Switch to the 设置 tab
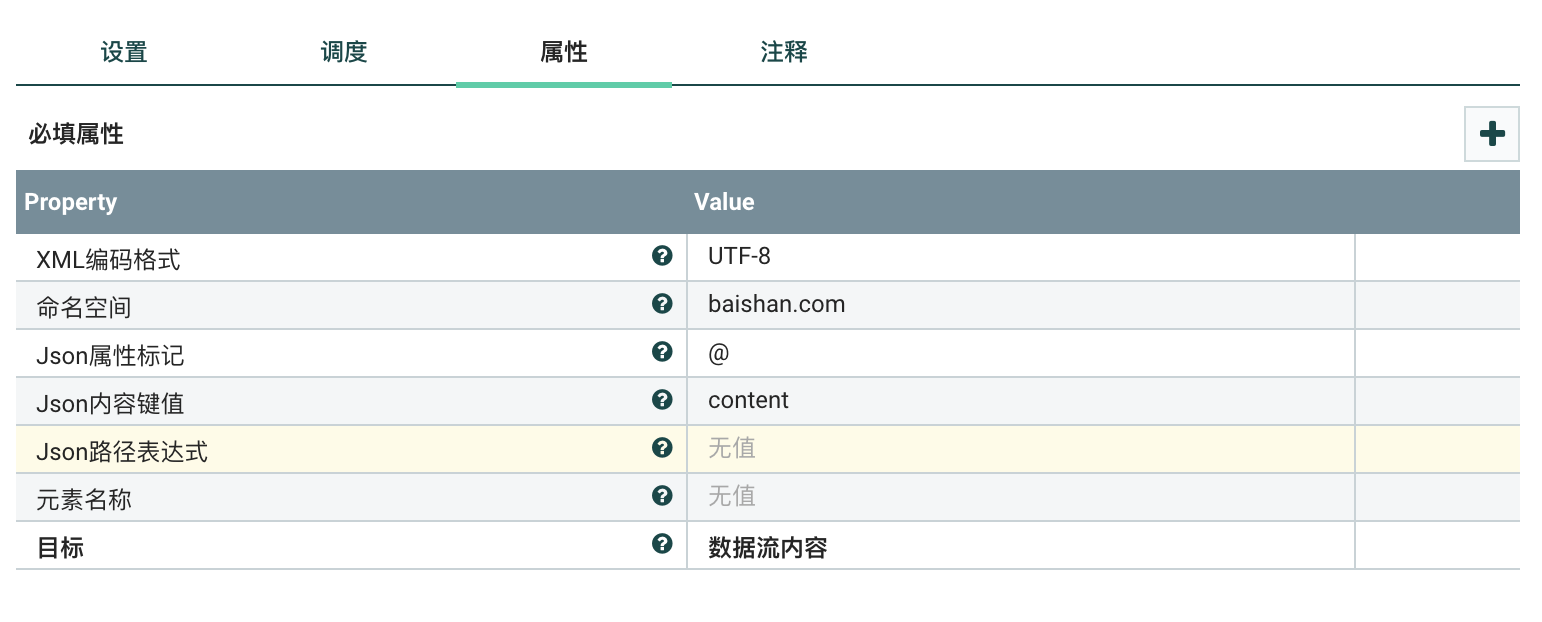This screenshot has height=622, width=1542. click(124, 52)
